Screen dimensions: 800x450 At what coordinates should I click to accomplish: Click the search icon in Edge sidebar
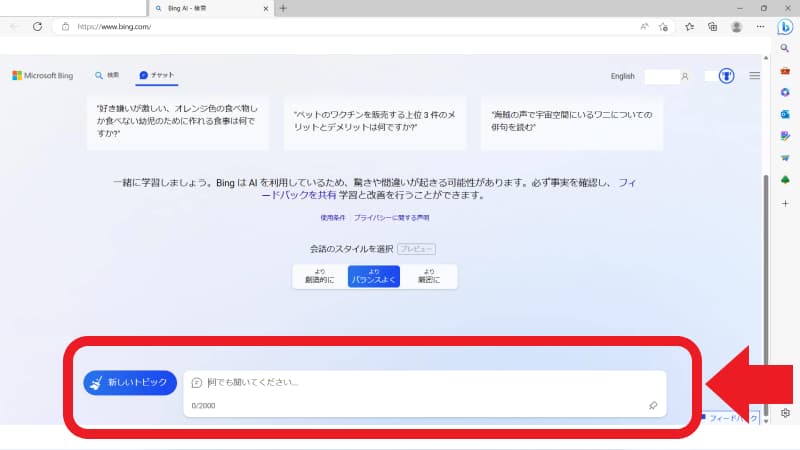tap(785, 48)
